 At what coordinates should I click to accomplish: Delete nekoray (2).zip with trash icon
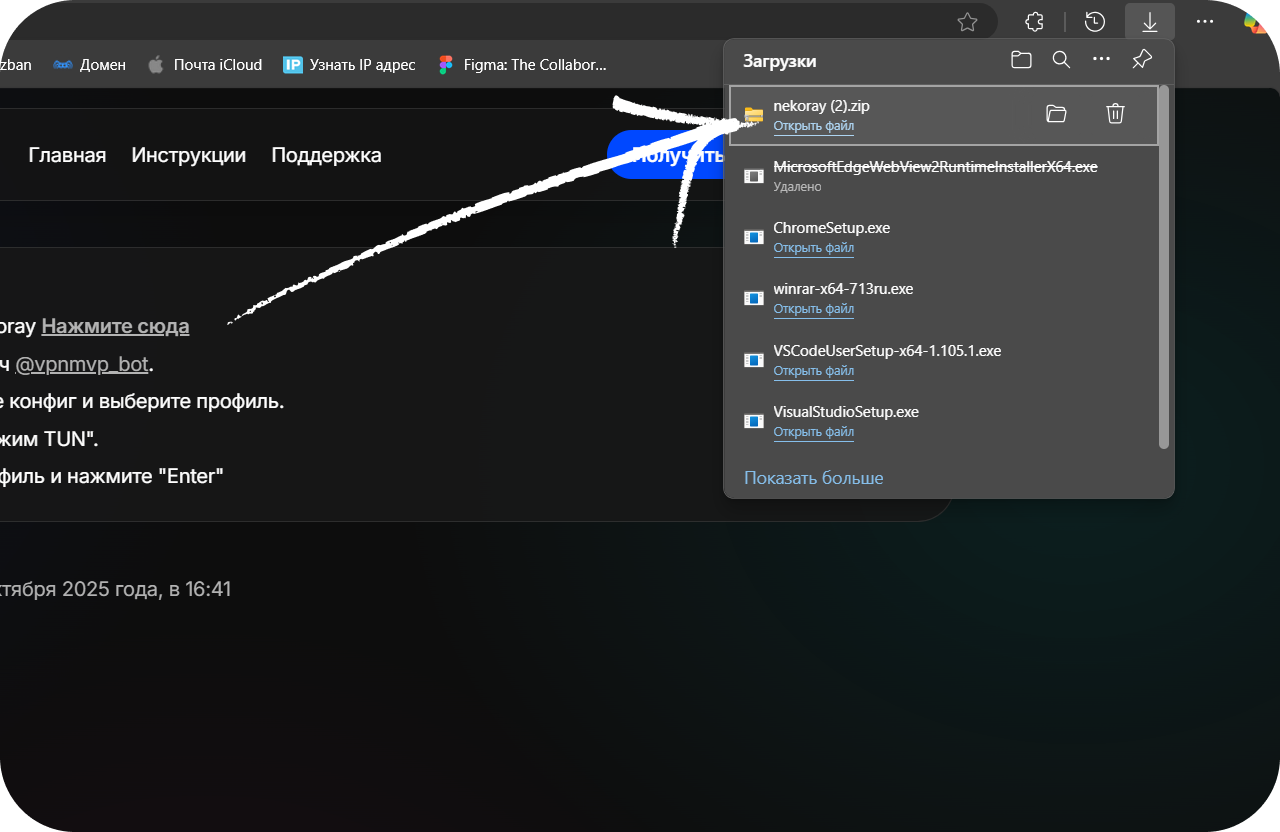[1116, 114]
